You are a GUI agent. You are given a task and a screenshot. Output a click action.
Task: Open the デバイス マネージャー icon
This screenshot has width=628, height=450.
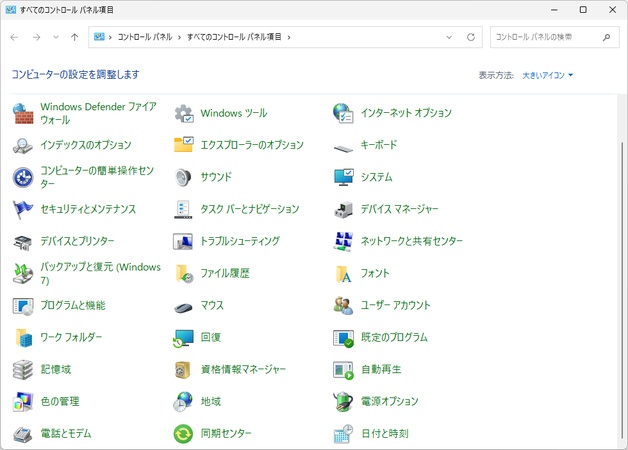pyautogui.click(x=343, y=209)
